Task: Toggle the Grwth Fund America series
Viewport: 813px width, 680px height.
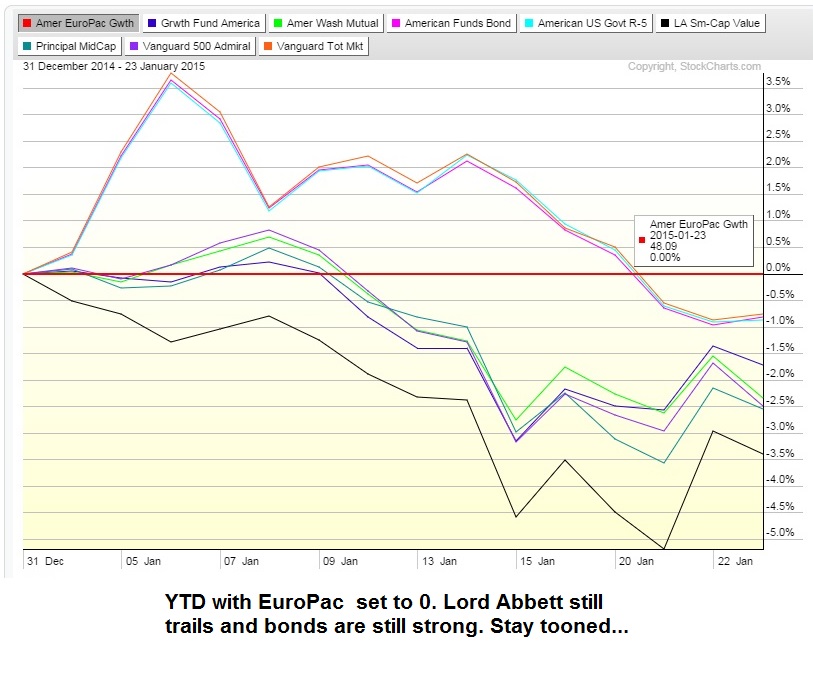Action: 204,23
